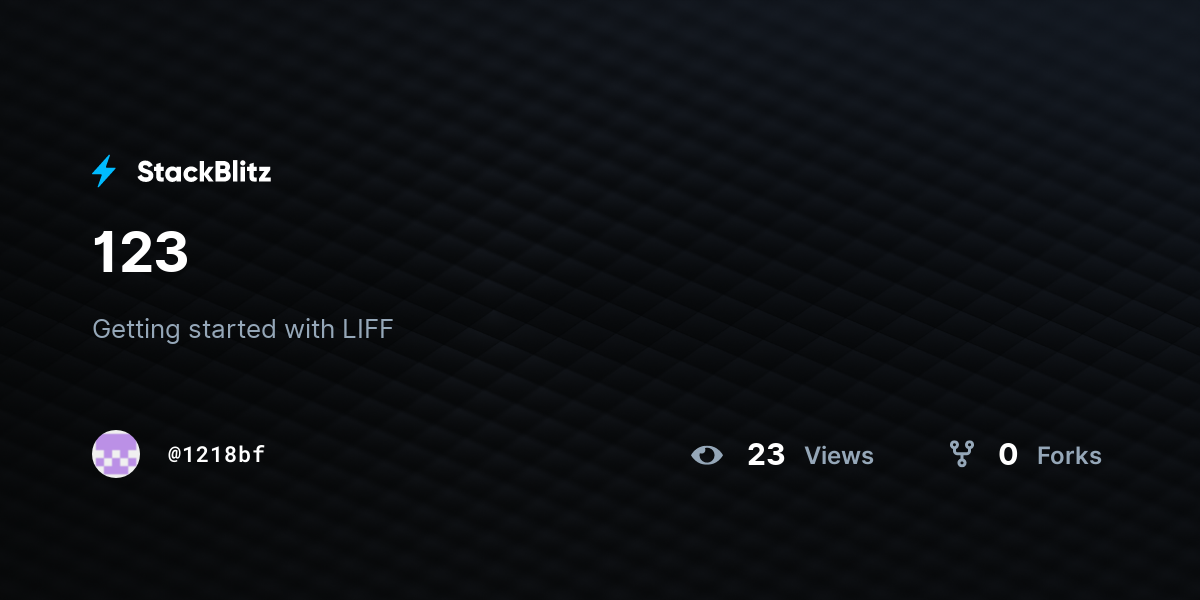Click the 23 view count number
1200x600 pixels.
[766, 455]
